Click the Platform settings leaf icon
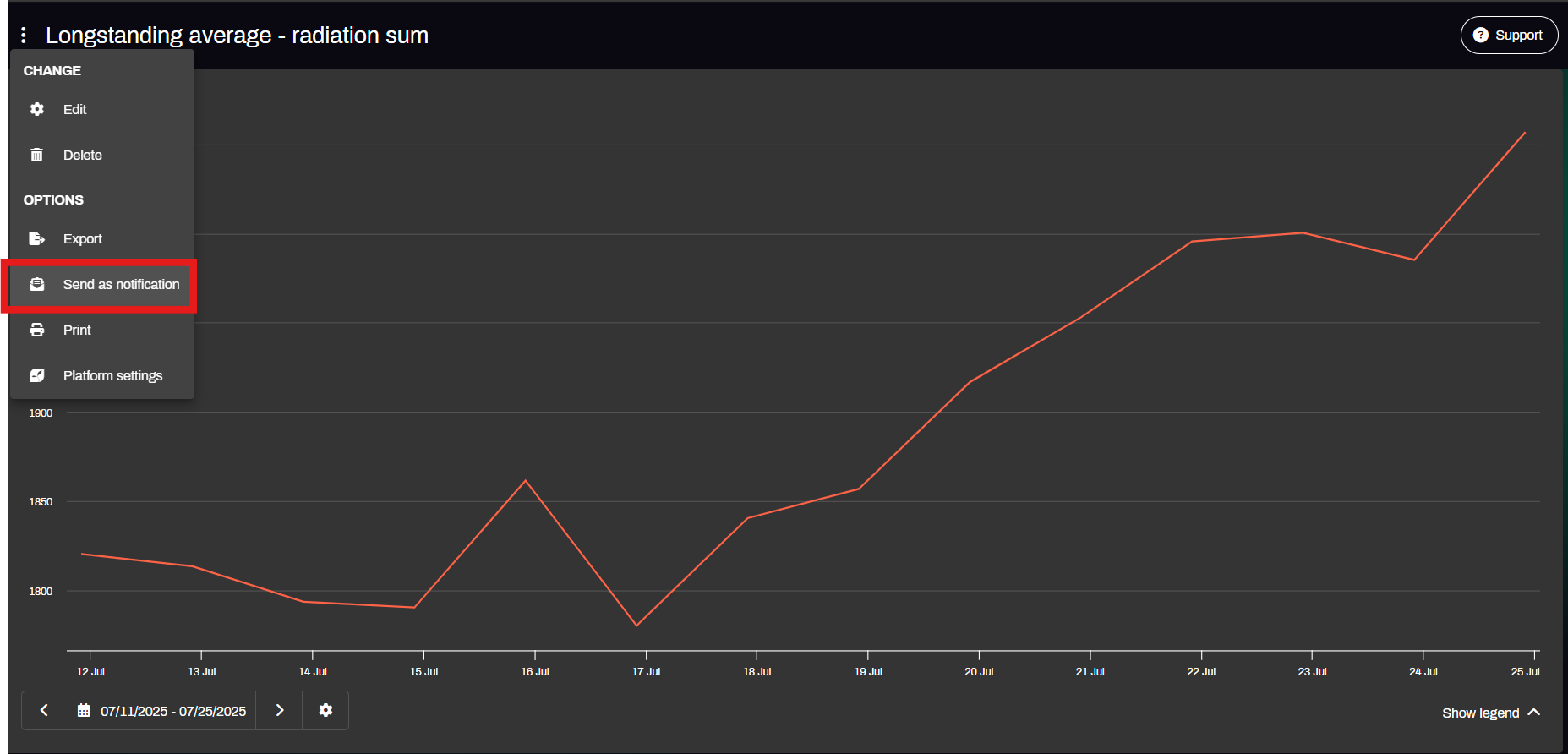The width and height of the screenshot is (1568, 754). click(37, 375)
